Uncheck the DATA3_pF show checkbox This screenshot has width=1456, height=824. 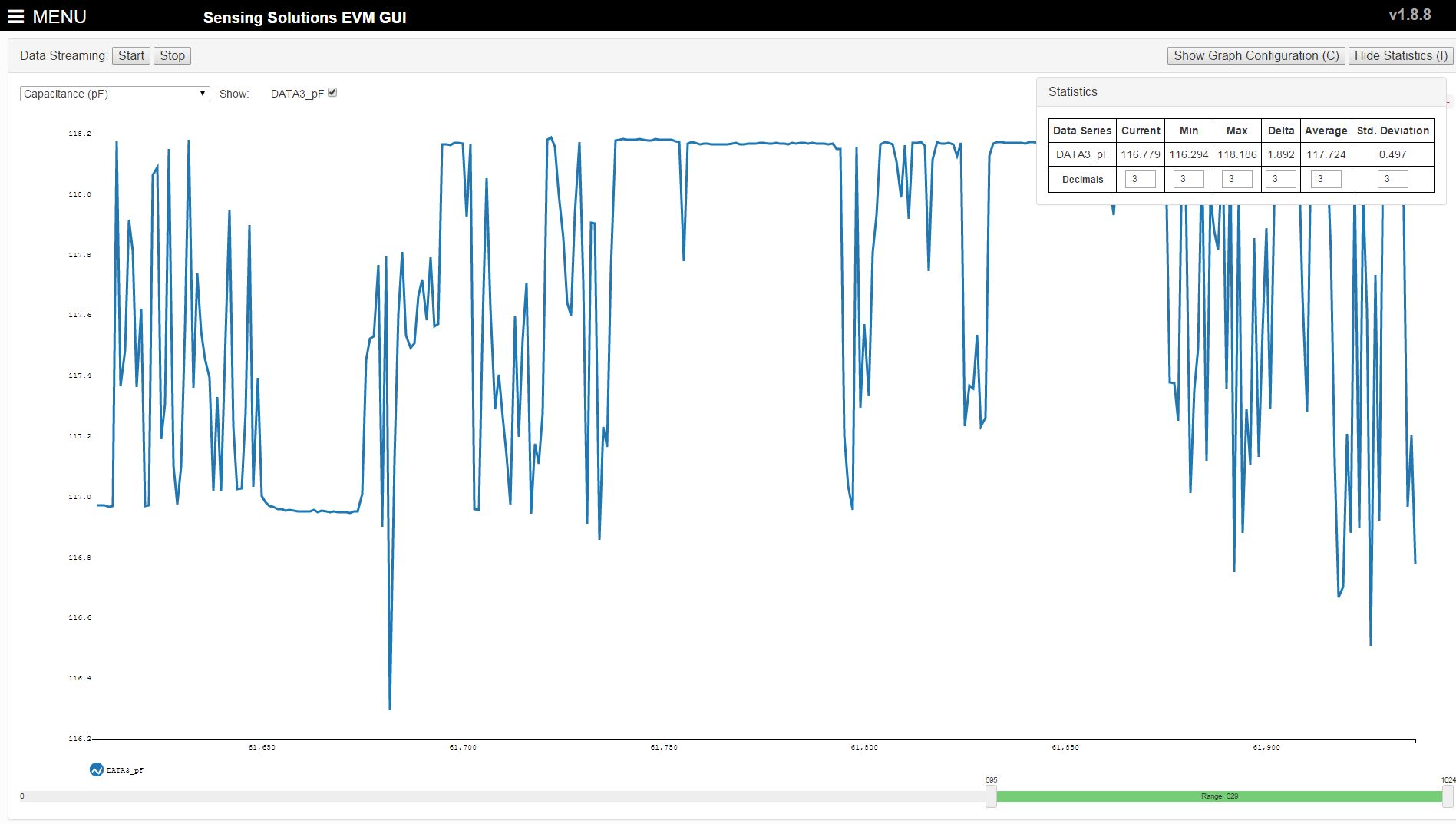tap(332, 93)
